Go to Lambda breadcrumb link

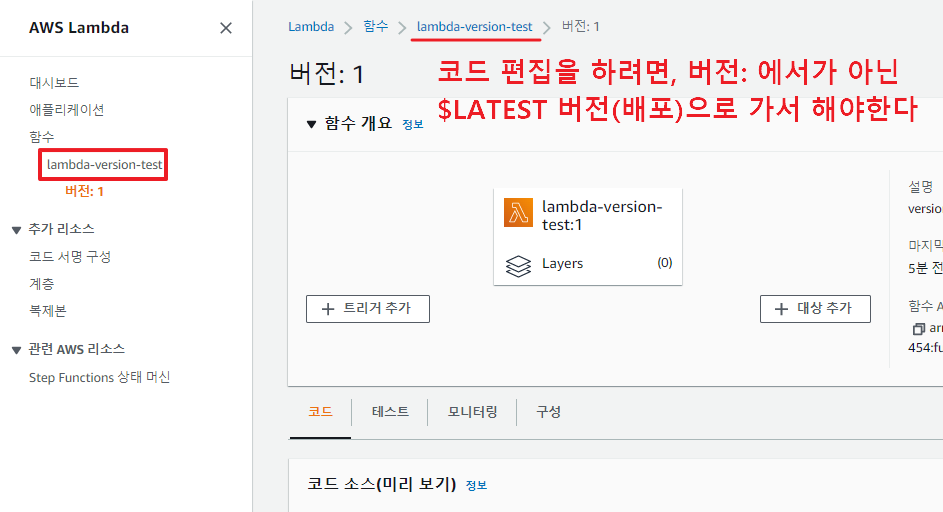tap(311, 26)
